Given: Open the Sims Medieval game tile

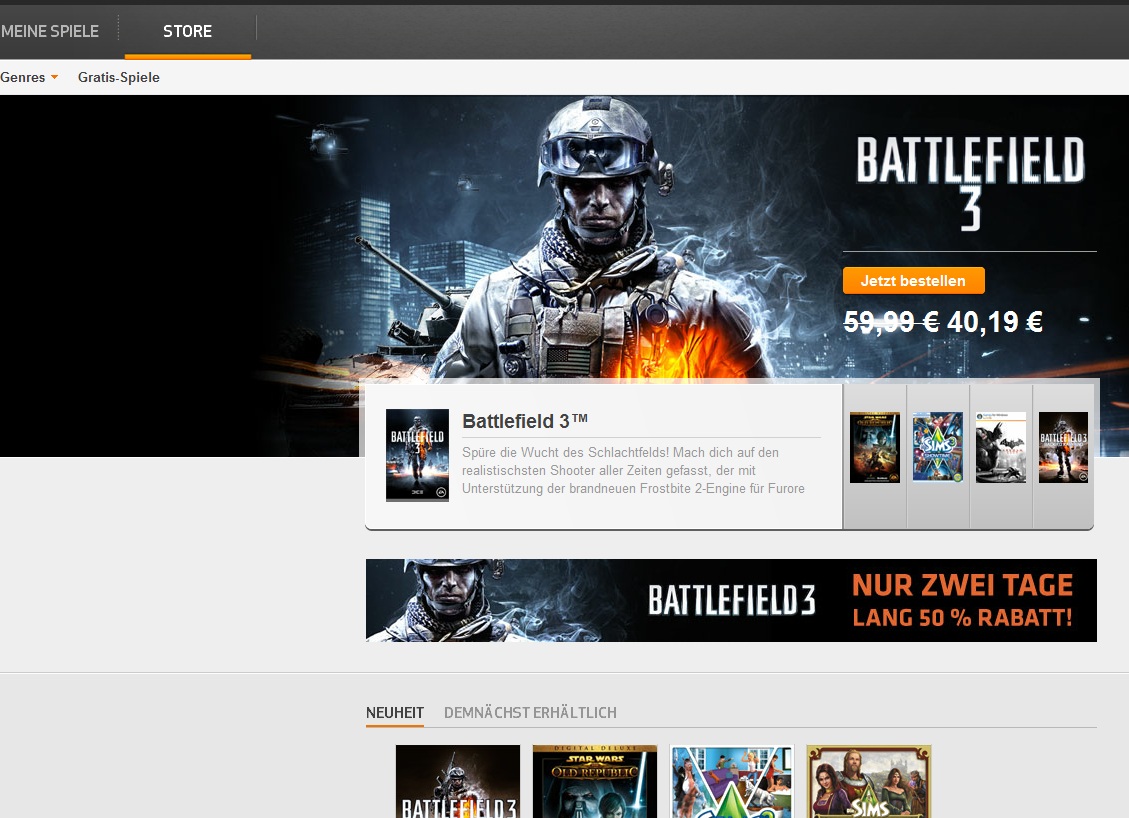Looking at the screenshot, I should [x=869, y=781].
